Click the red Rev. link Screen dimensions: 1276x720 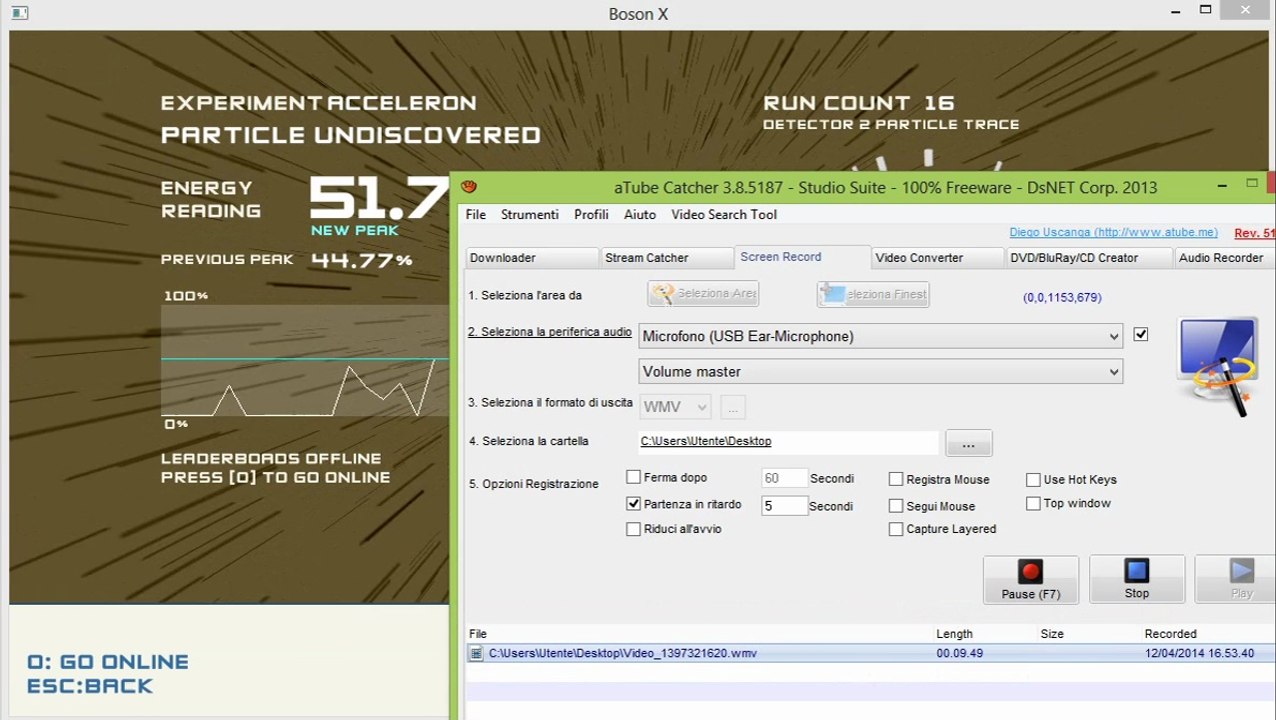click(x=1254, y=233)
